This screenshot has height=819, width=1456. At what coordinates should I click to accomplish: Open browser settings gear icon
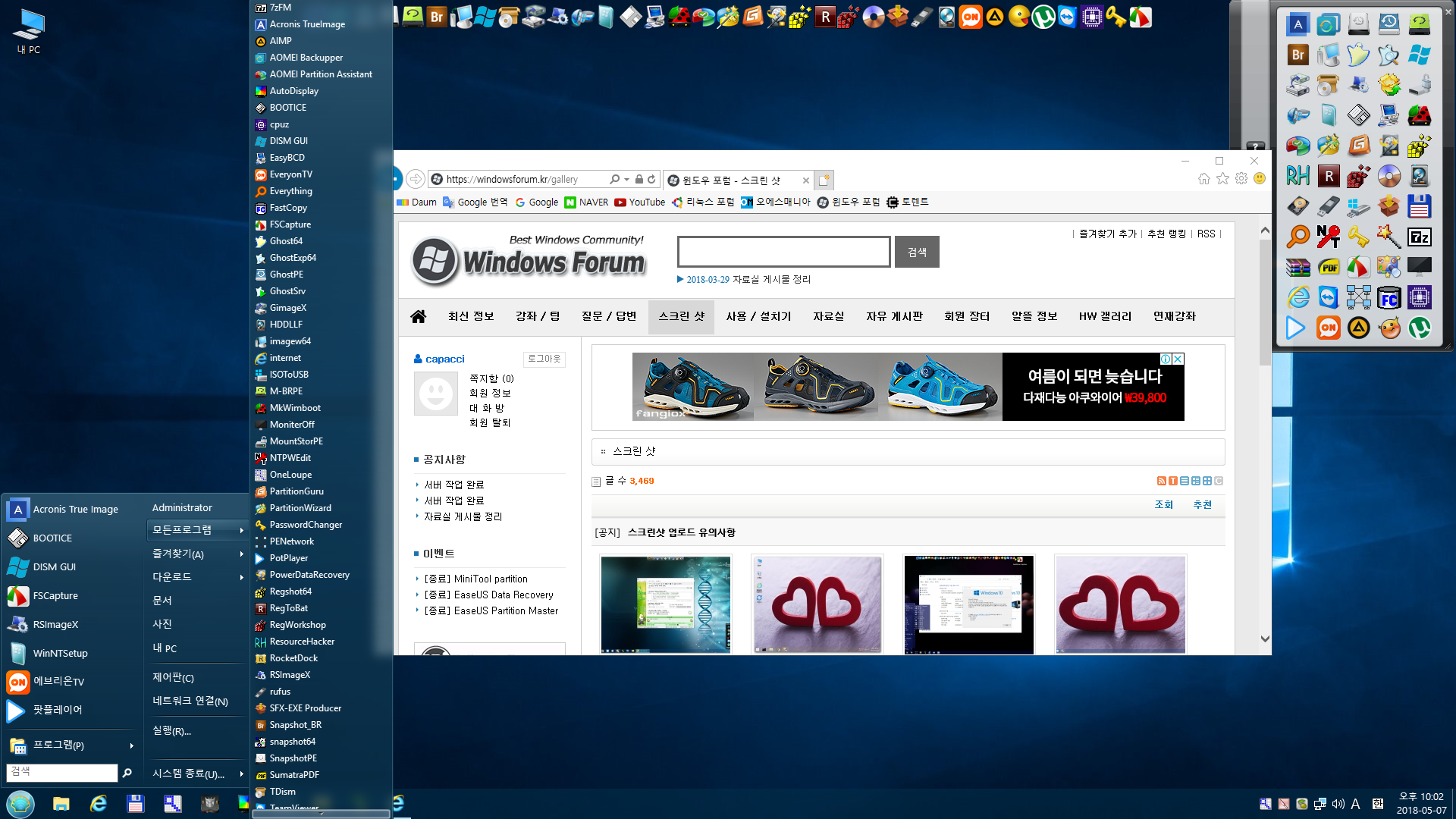click(1241, 179)
